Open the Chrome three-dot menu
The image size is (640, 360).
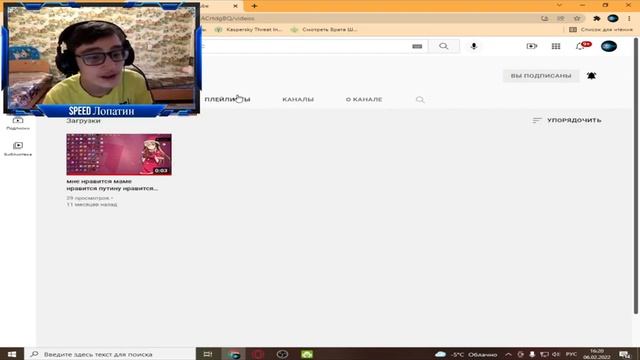(x=629, y=18)
